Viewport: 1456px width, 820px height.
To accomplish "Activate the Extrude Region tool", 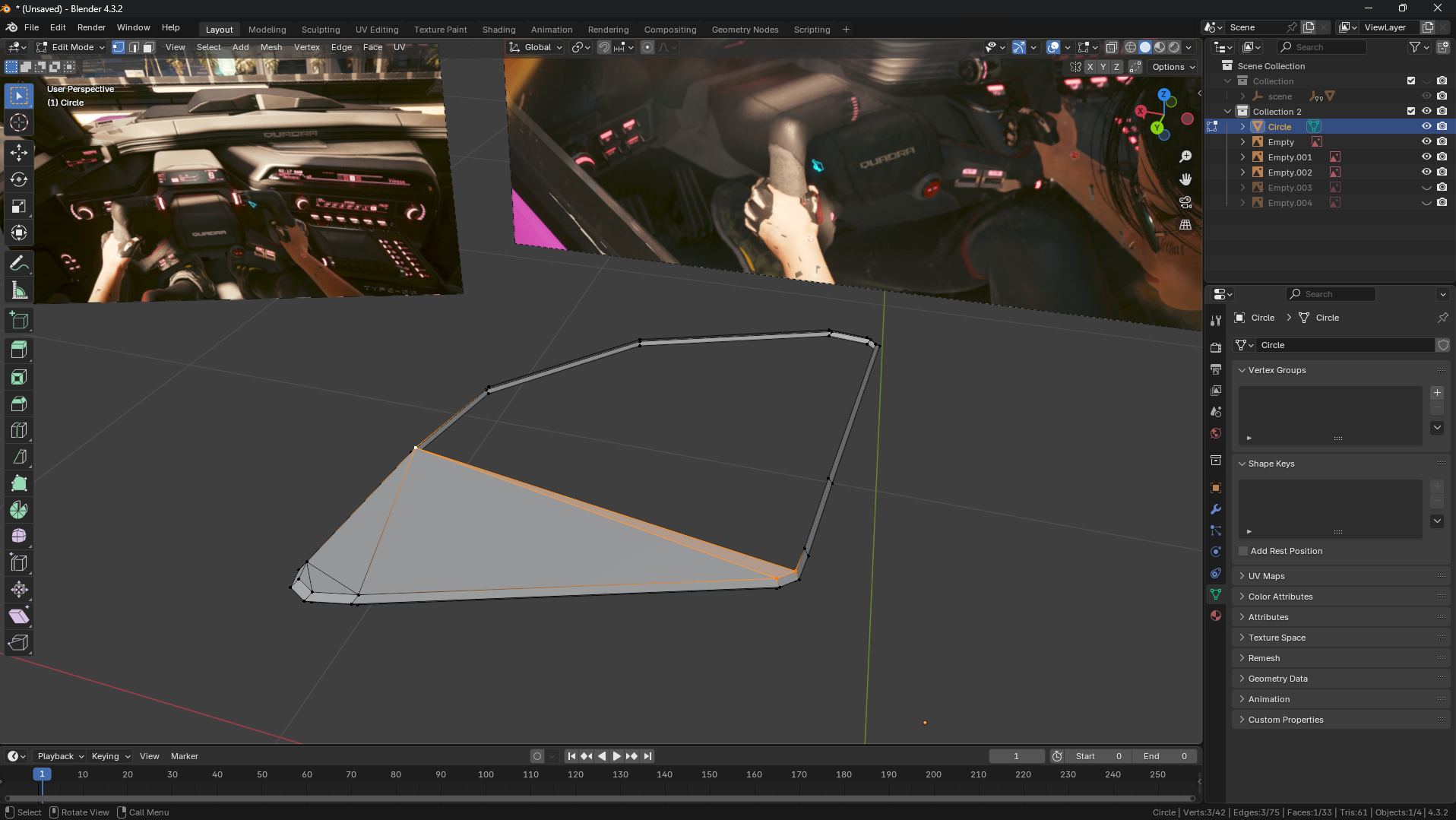I will click(x=19, y=350).
